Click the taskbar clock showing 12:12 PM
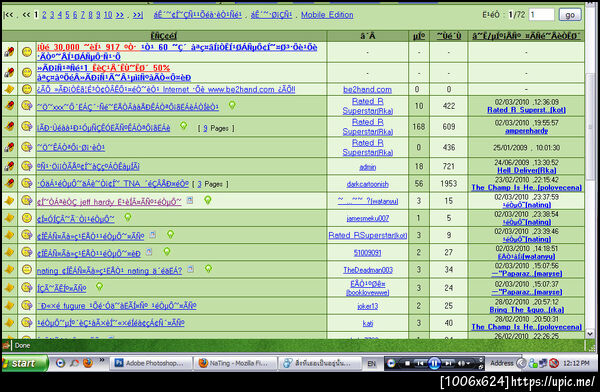Viewport: 600px width, 392px height. click(576, 363)
